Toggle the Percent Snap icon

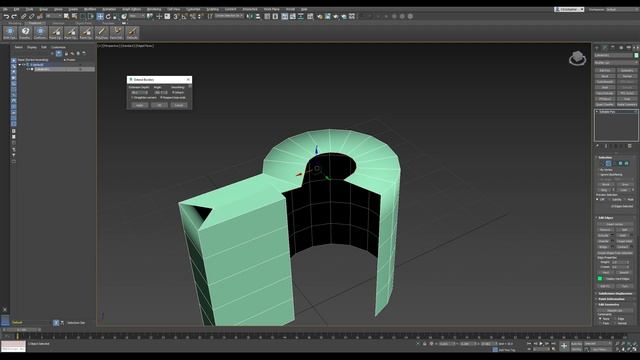(192, 16)
